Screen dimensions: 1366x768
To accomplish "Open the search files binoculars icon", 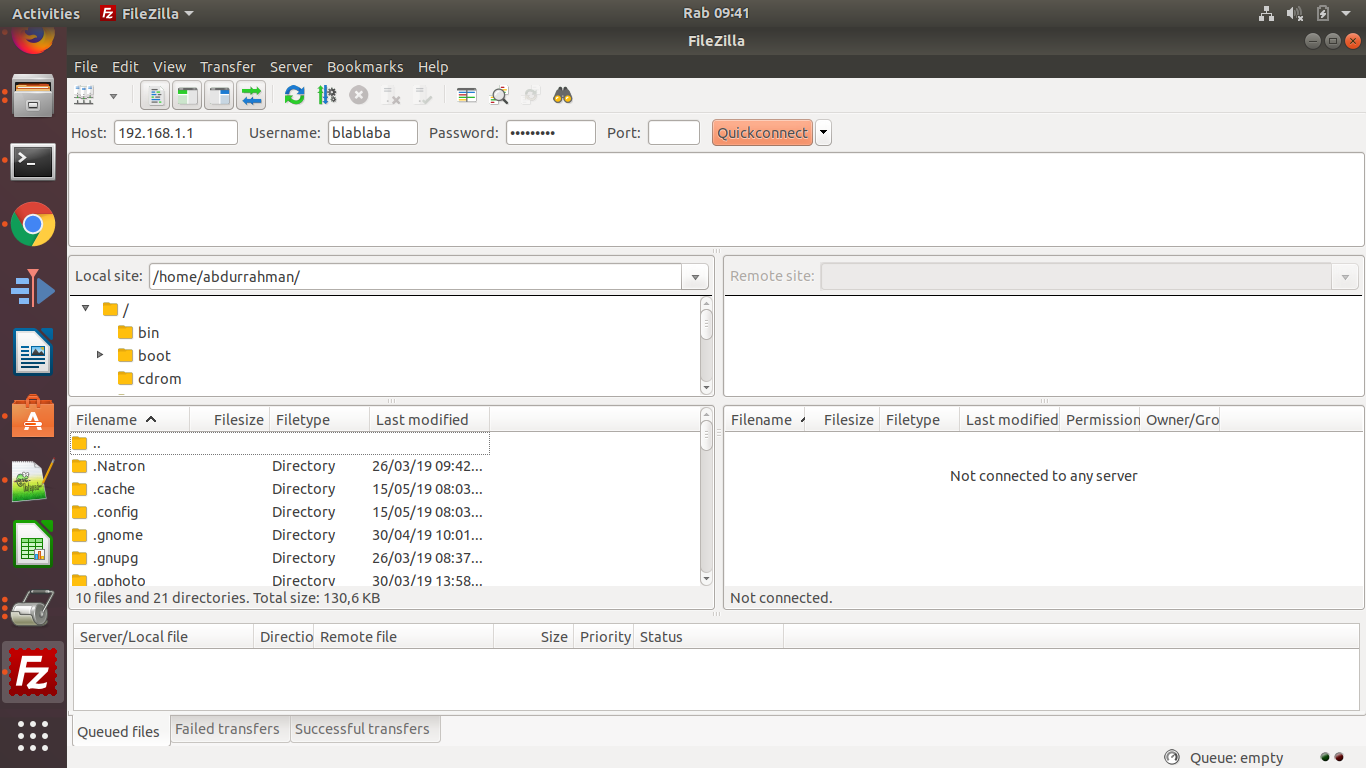I will pos(563,95).
